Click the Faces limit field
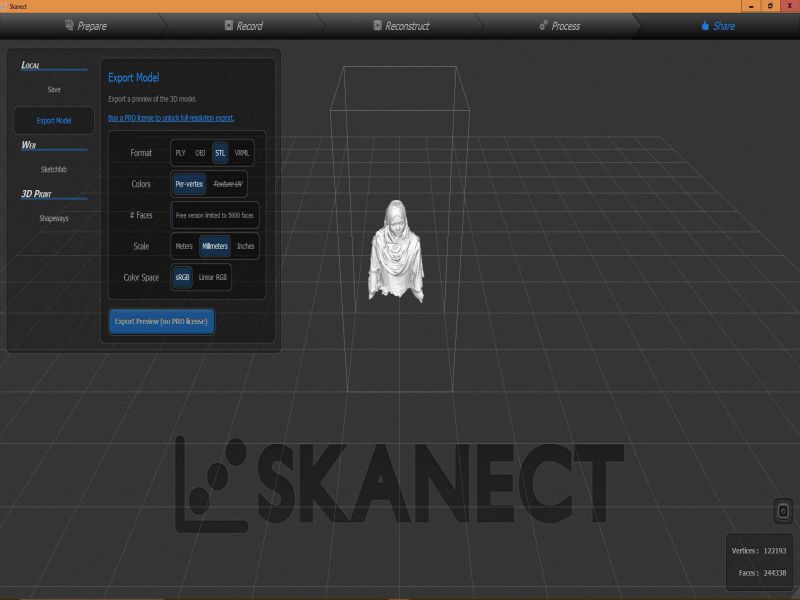This screenshot has height=600, width=800. [x=215, y=215]
